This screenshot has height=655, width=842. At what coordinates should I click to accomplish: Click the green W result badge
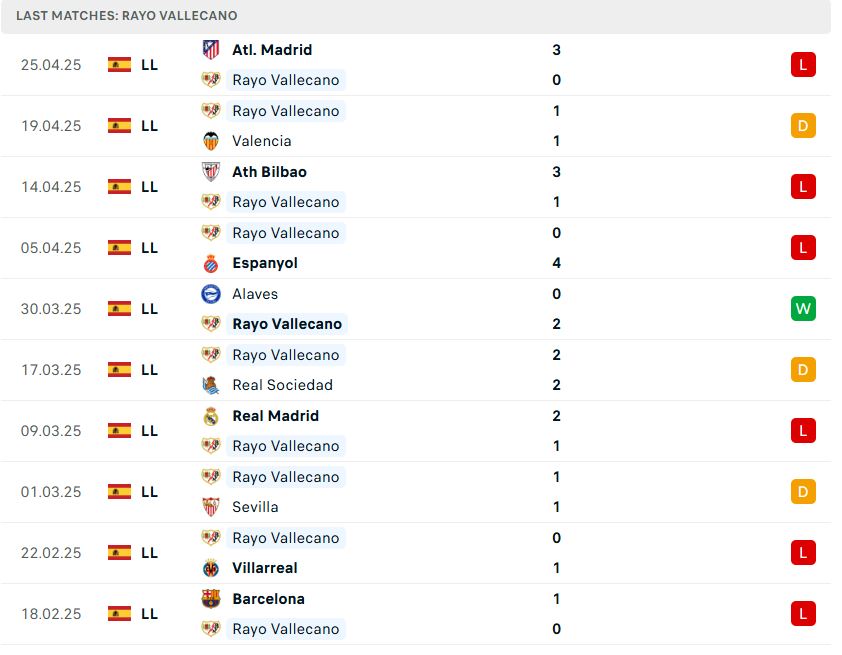point(803,309)
